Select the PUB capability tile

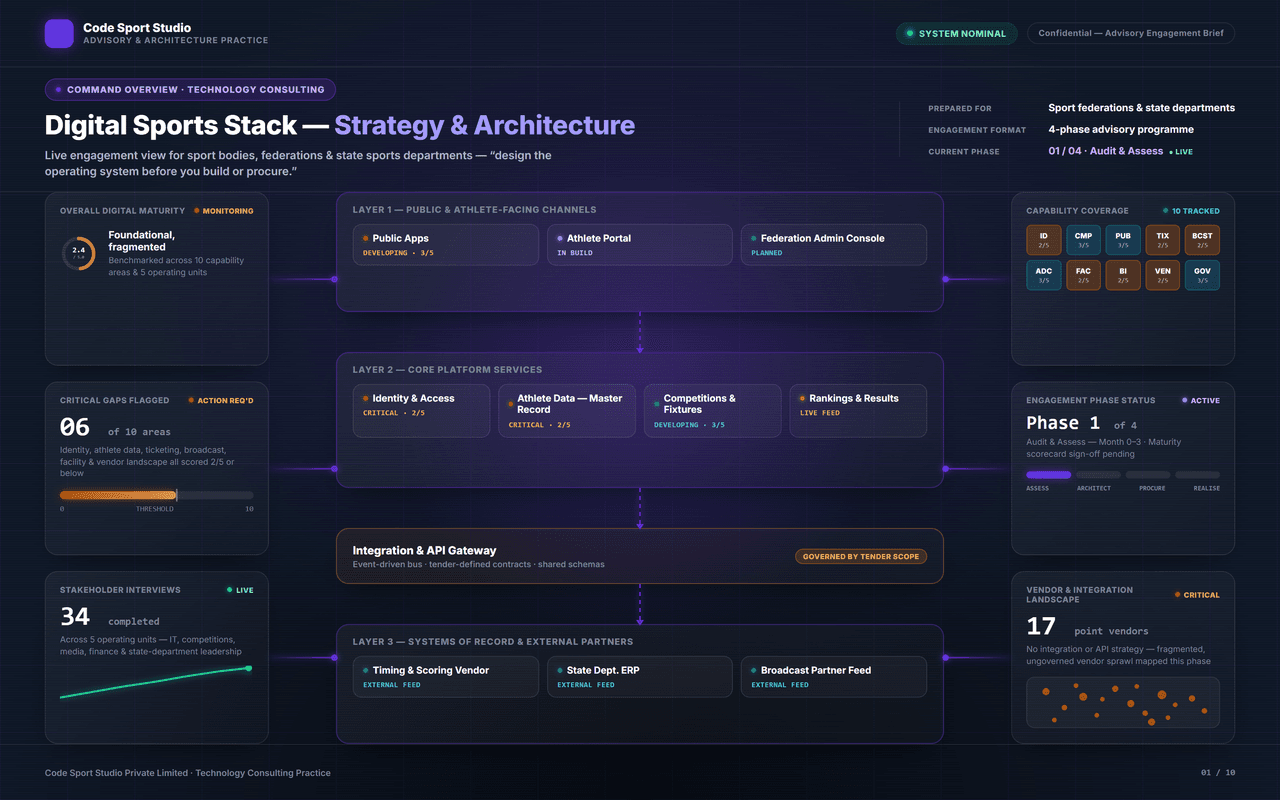tap(1123, 240)
